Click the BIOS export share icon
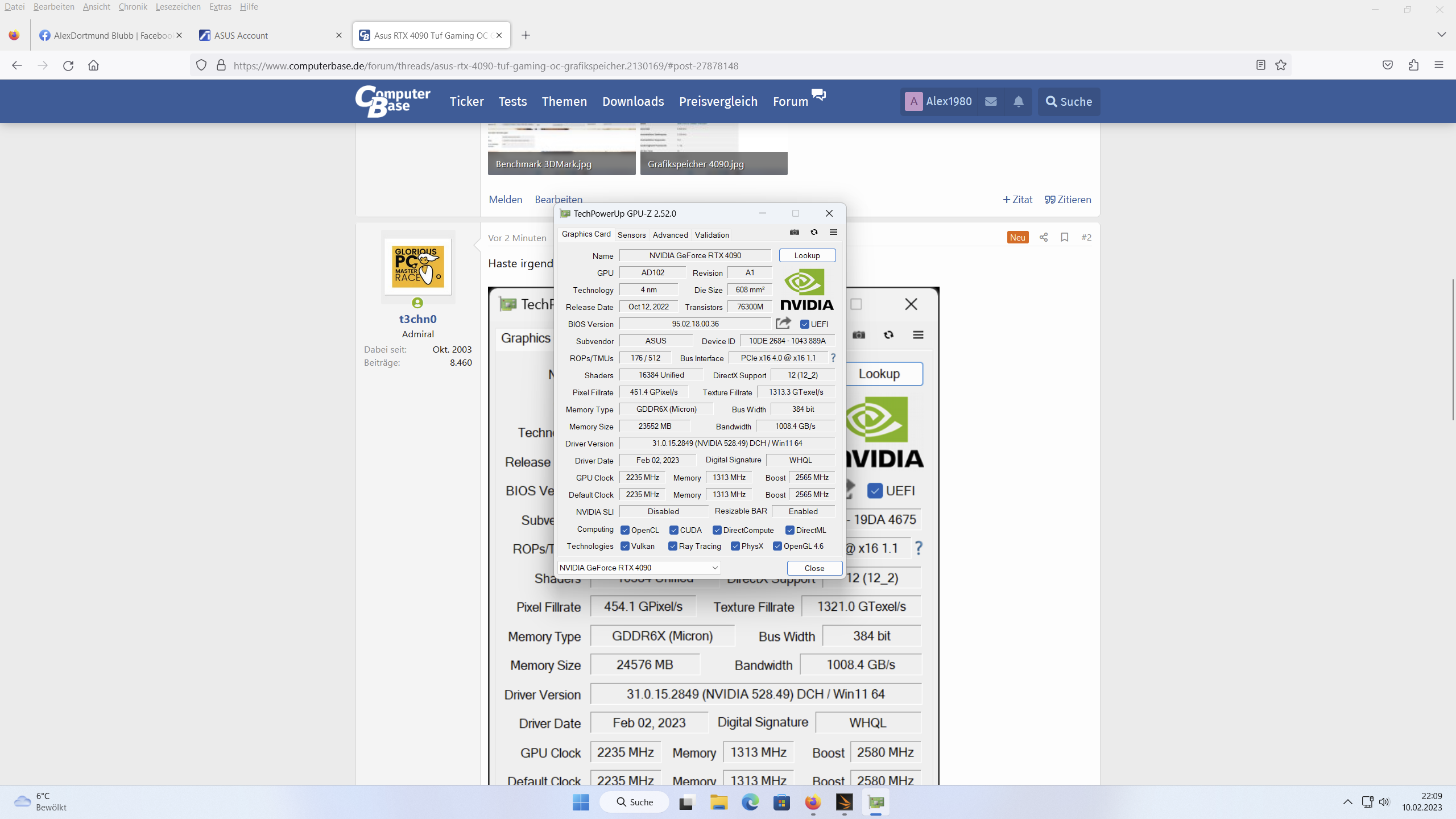 click(783, 323)
